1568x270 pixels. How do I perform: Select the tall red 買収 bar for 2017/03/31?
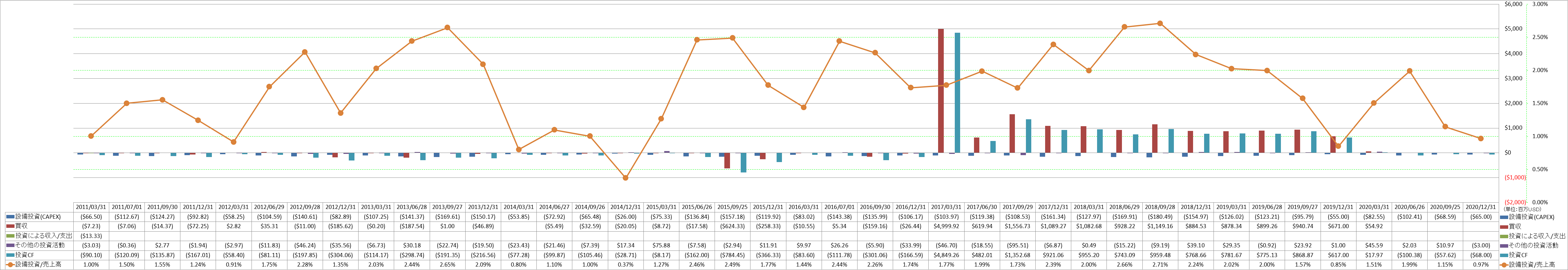[940, 91]
